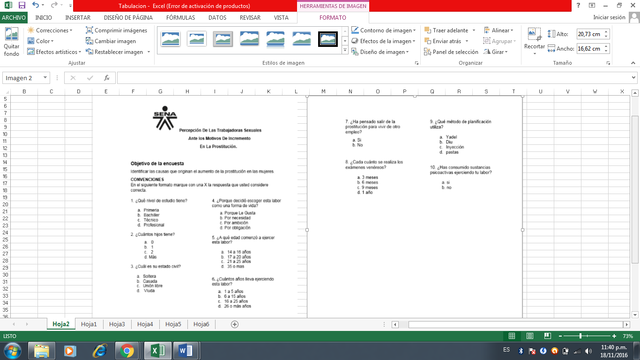This screenshot has height=360, width=640.
Task: Click the Ancho width field
Action: tap(589, 49)
